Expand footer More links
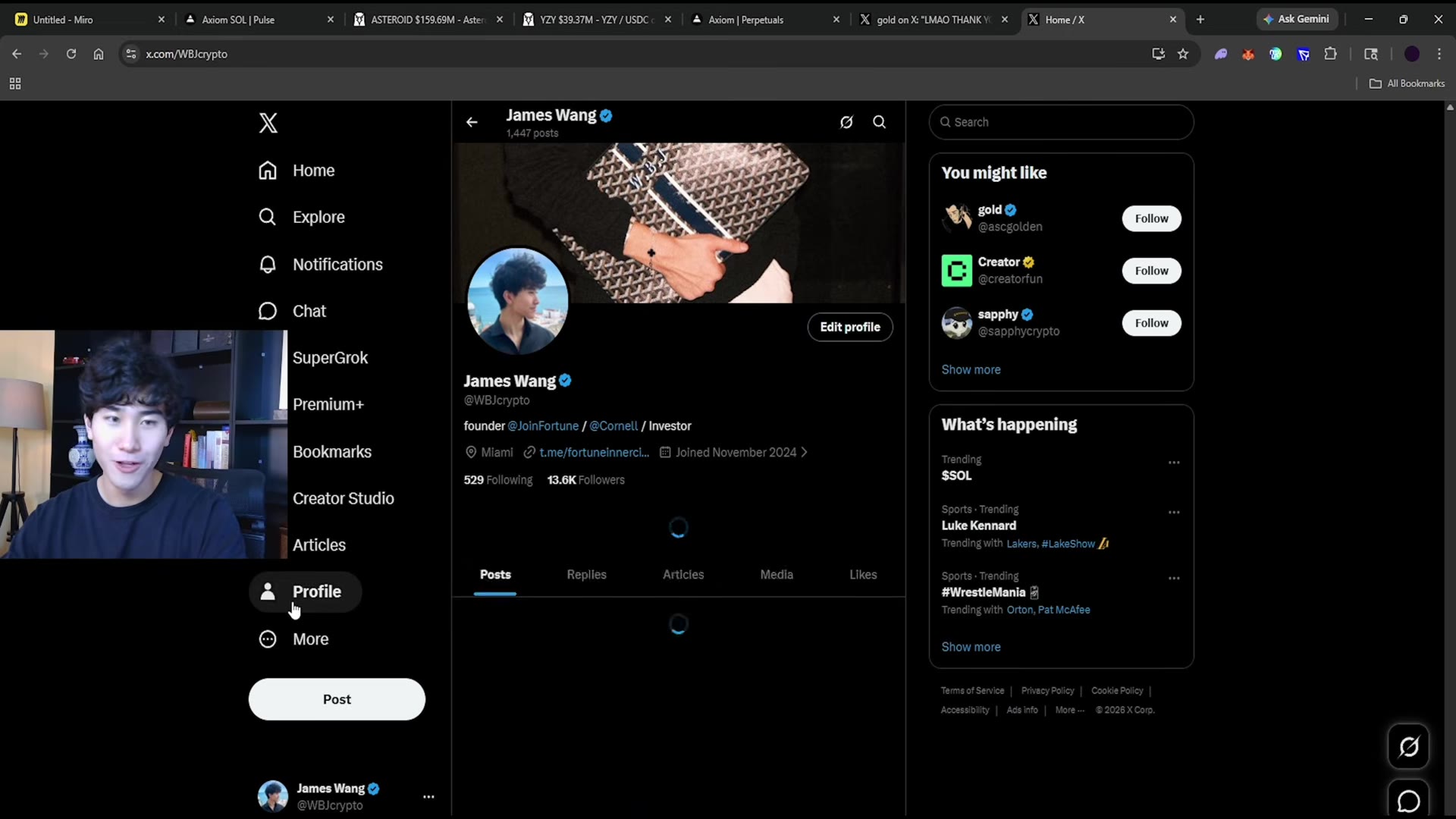Viewport: 1456px width, 819px height. coord(1069,711)
